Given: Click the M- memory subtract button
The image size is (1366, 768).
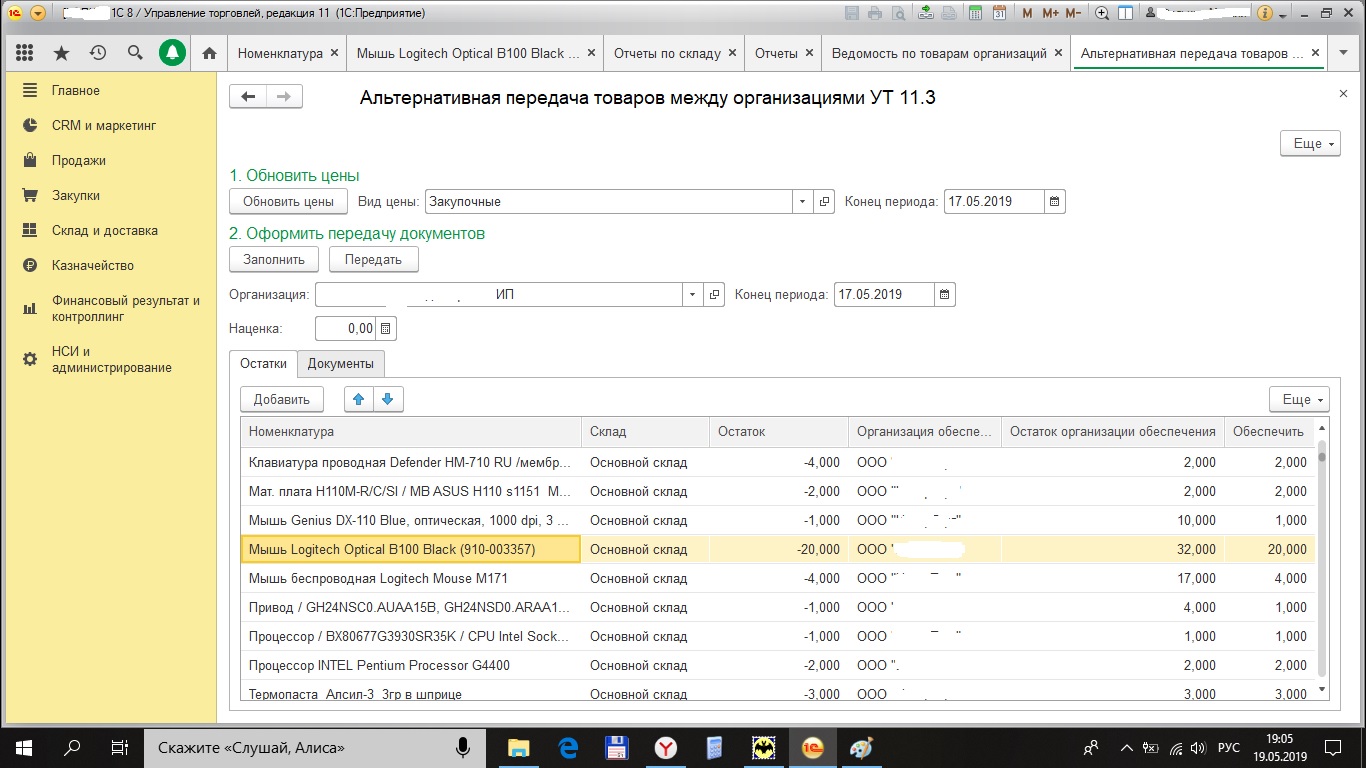Looking at the screenshot, I should (x=1073, y=13).
